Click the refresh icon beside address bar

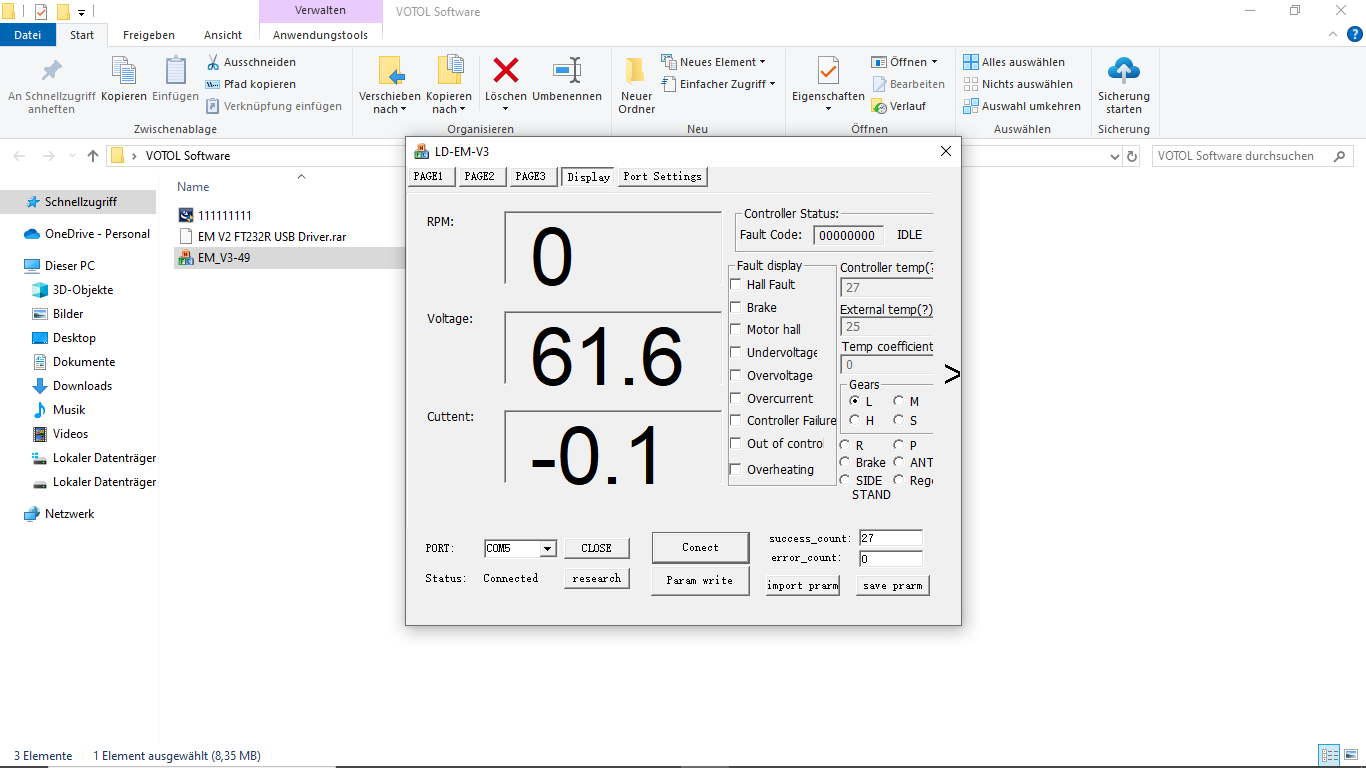[x=1132, y=156]
